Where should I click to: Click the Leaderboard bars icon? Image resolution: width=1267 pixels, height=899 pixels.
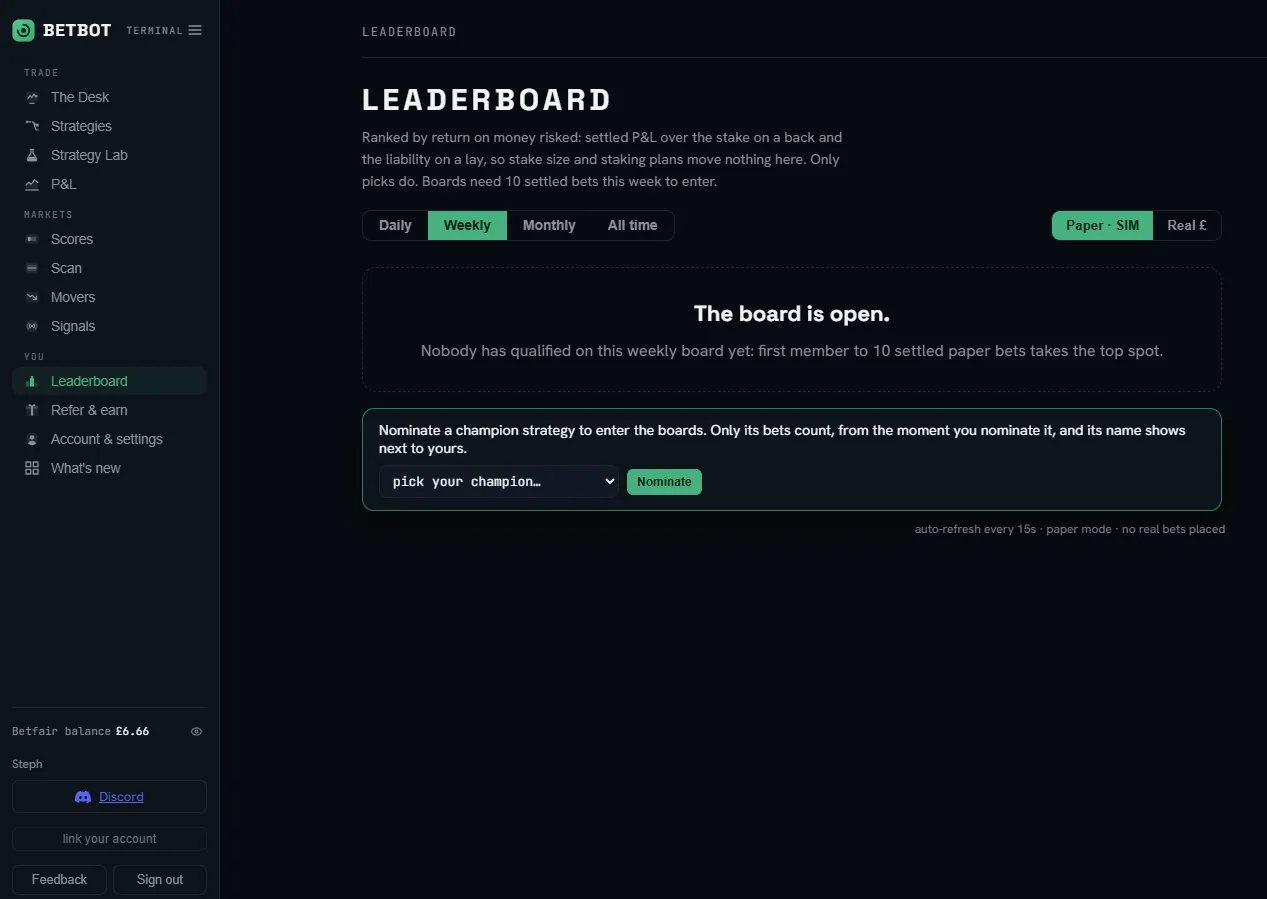(x=32, y=381)
